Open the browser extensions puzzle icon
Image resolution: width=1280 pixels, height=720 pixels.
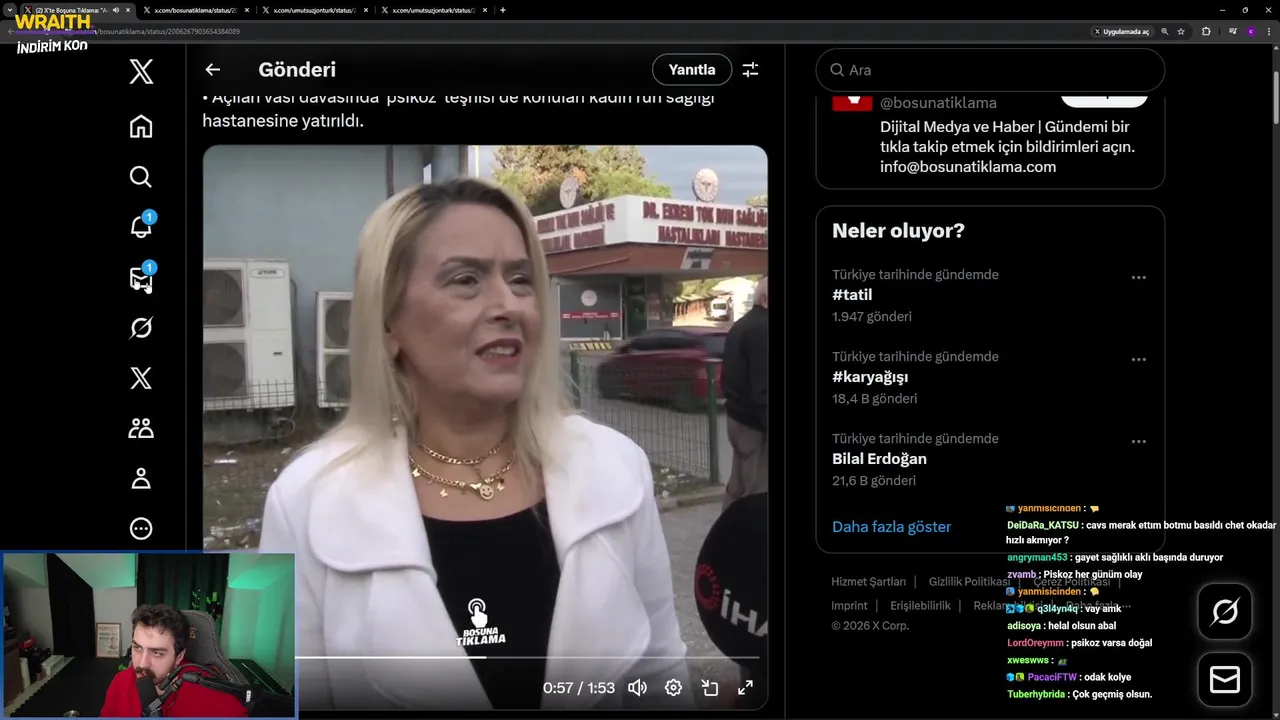(x=1206, y=31)
